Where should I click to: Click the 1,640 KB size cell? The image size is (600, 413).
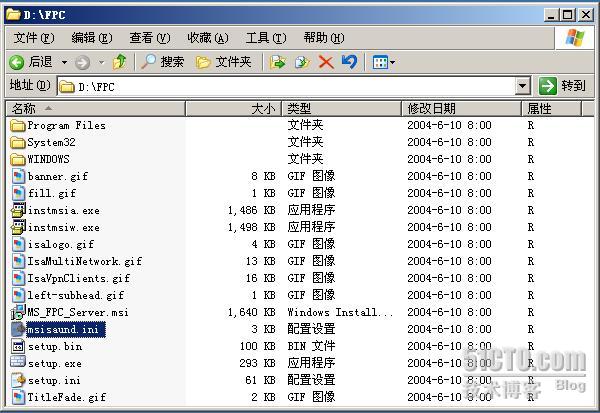click(x=251, y=312)
